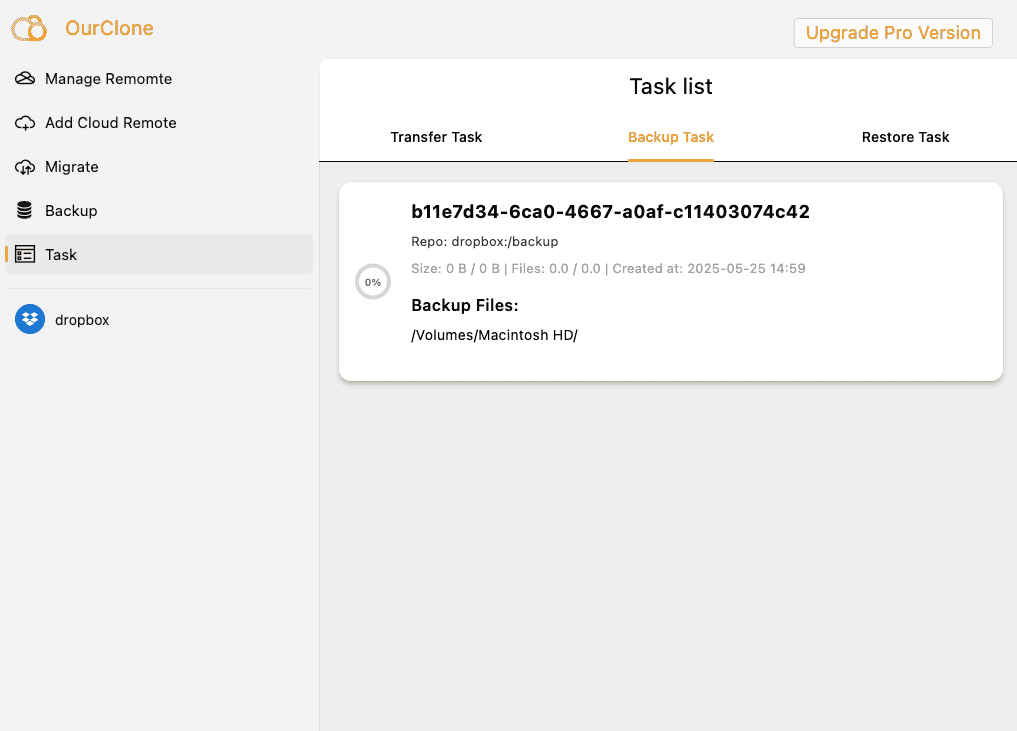The width and height of the screenshot is (1017, 731).
Task: Switch to the Backup Task tab
Action: (671, 138)
